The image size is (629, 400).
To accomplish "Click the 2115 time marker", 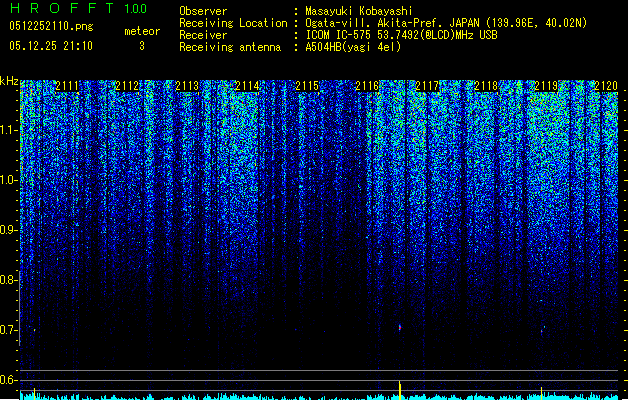I will tap(307, 86).
